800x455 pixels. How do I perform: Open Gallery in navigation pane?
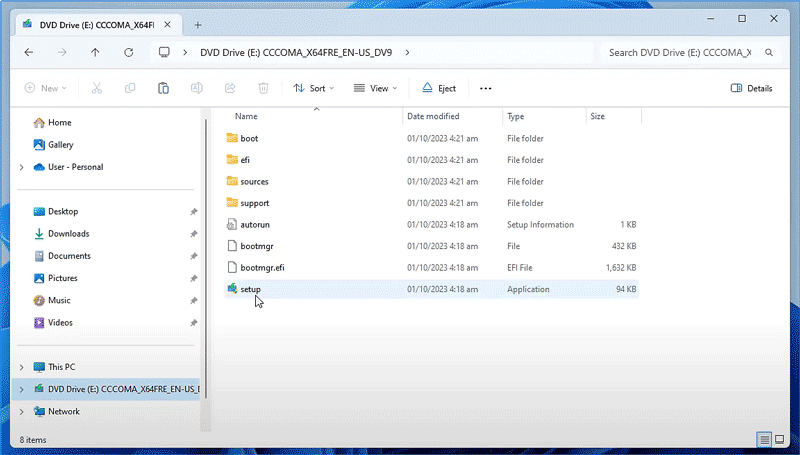coord(54,145)
